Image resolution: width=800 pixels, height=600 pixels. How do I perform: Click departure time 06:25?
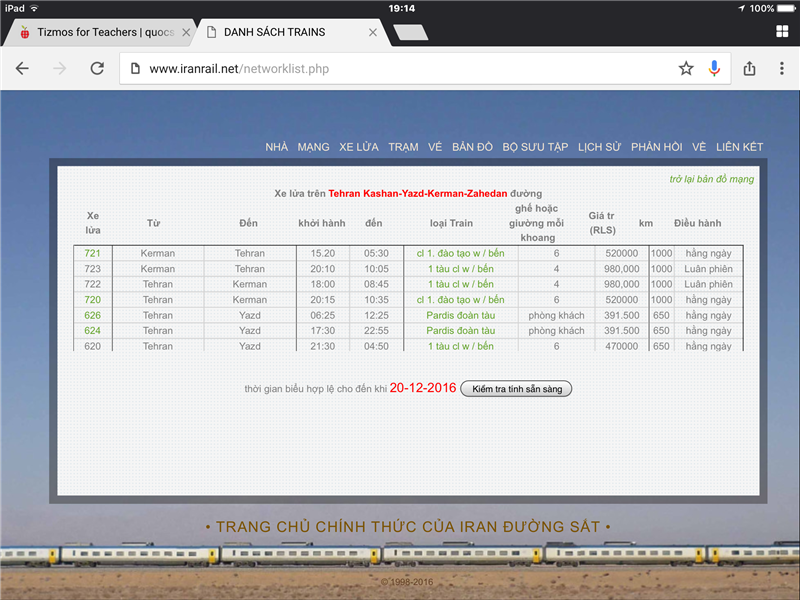tap(322, 315)
